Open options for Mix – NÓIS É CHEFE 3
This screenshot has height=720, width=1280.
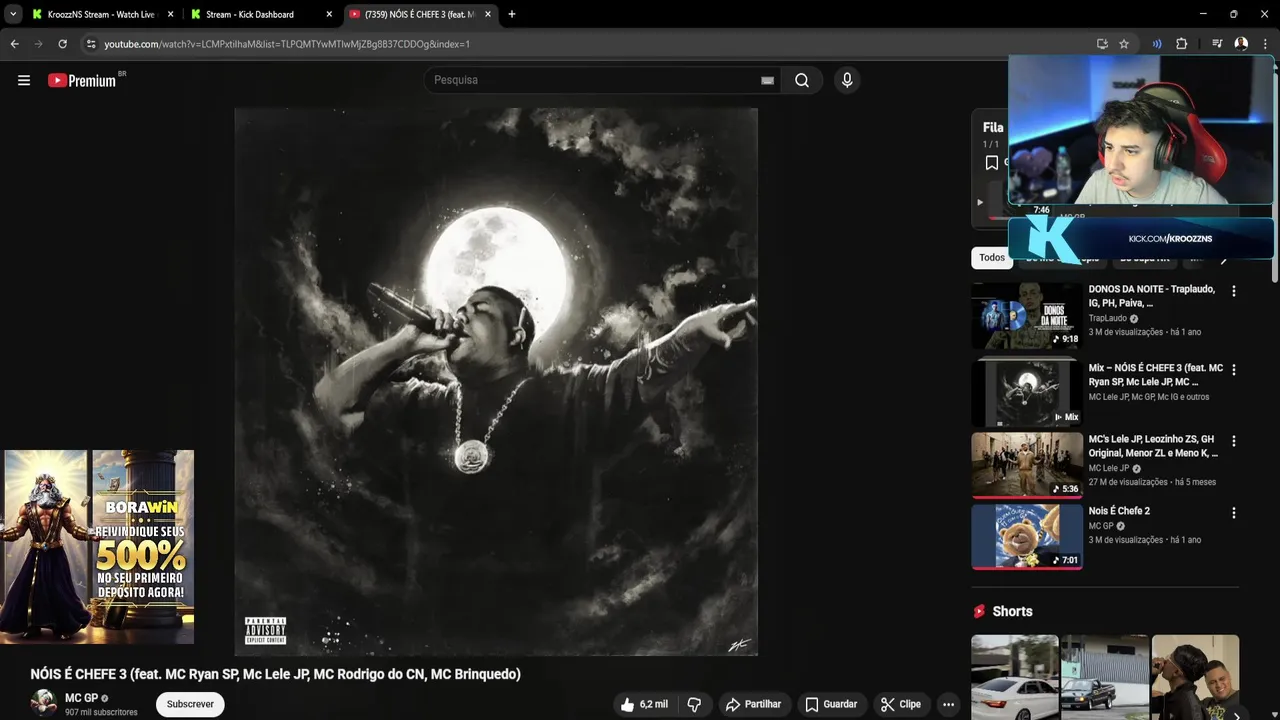point(1233,369)
